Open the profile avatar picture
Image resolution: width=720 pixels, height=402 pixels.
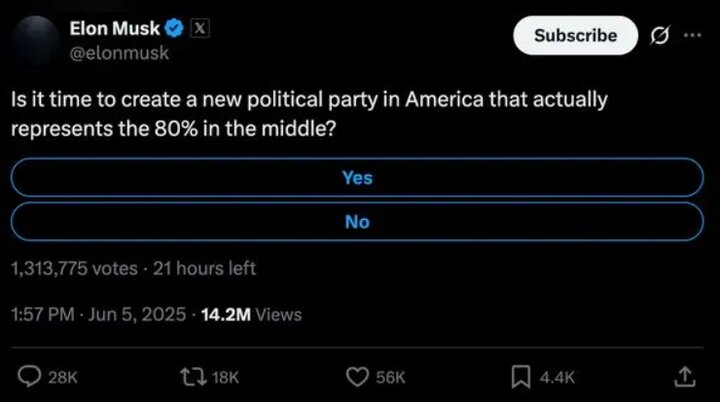(32, 40)
